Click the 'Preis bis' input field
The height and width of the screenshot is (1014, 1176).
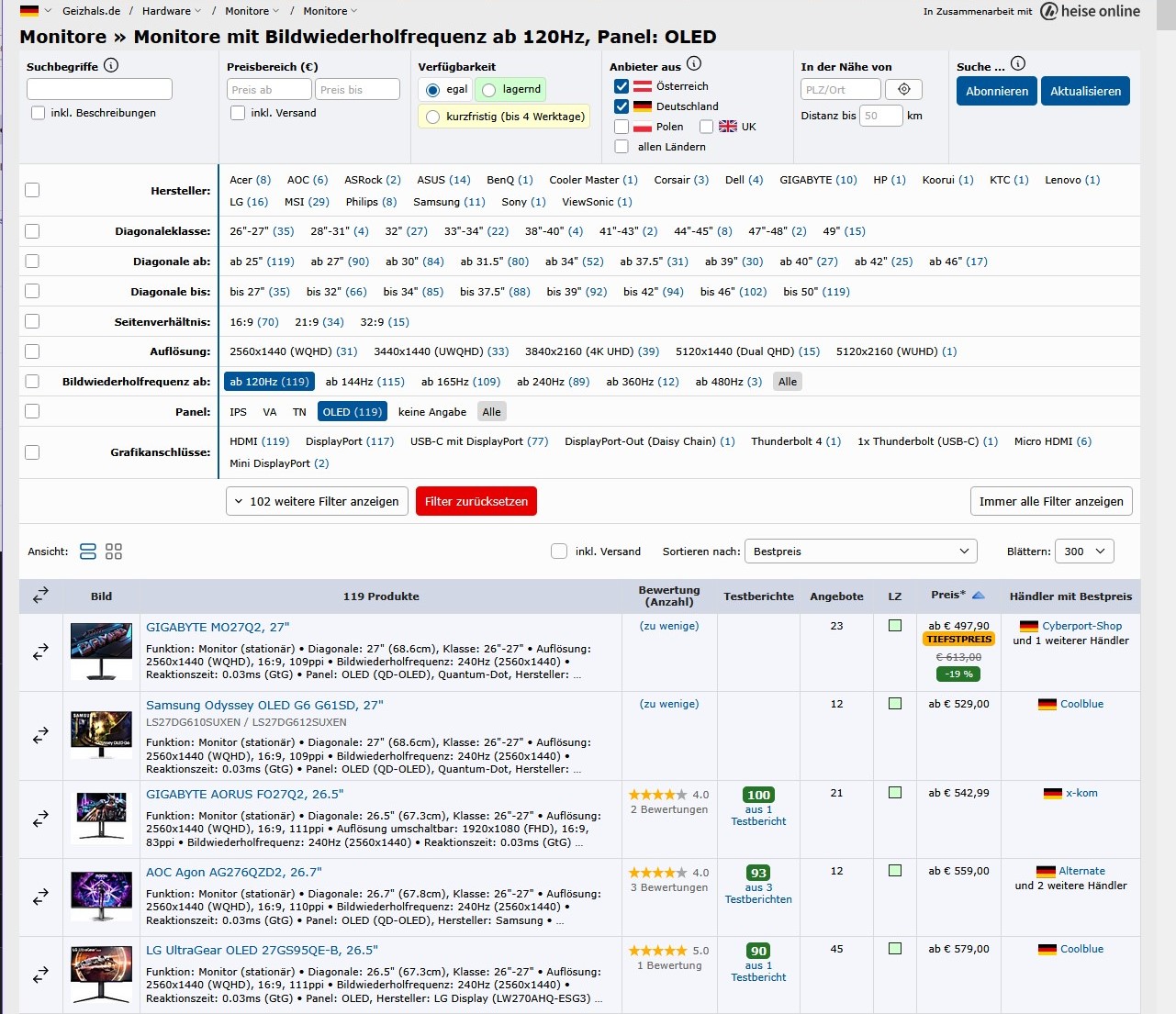(357, 89)
